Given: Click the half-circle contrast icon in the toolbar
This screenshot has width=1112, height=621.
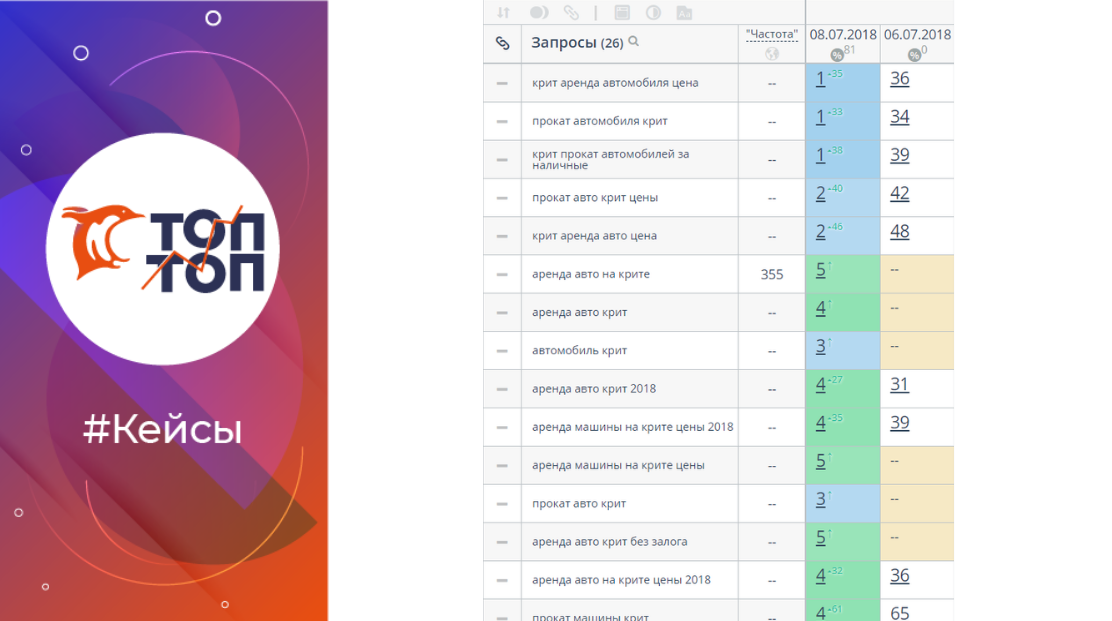Looking at the screenshot, I should click(x=653, y=13).
